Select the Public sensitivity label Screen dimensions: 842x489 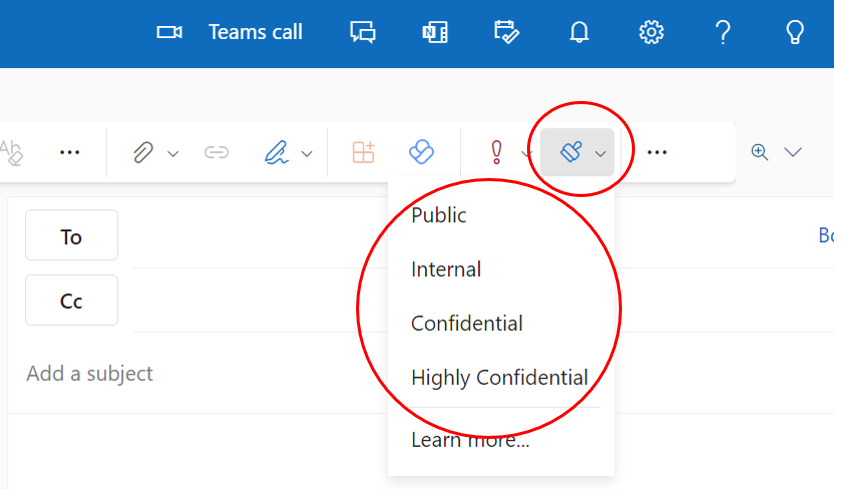pos(439,215)
